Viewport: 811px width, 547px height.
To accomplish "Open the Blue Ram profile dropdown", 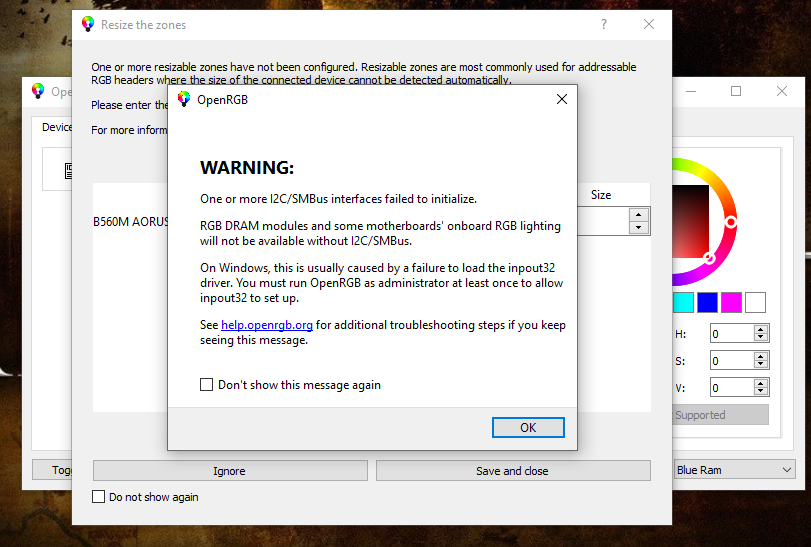I will pyautogui.click(x=734, y=470).
